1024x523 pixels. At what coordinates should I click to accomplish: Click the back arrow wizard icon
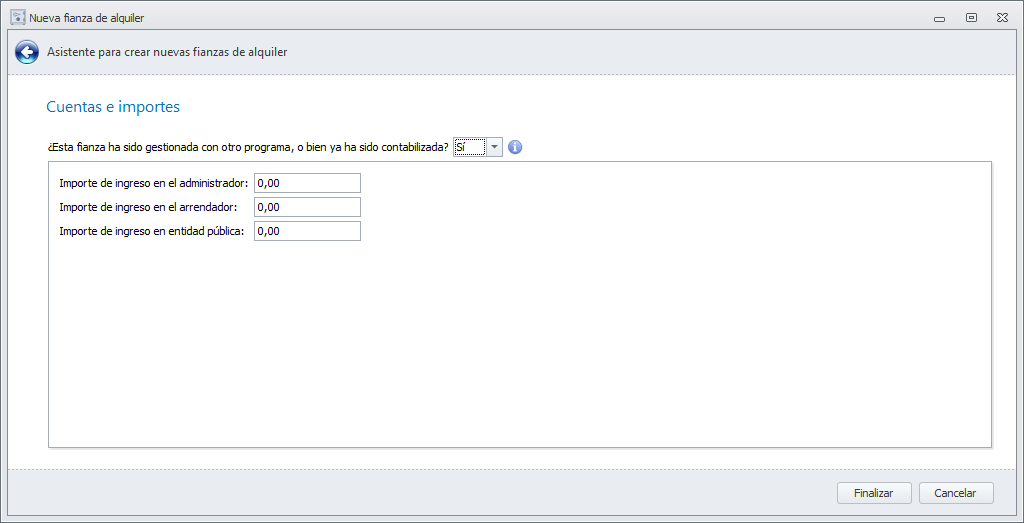coord(27,52)
